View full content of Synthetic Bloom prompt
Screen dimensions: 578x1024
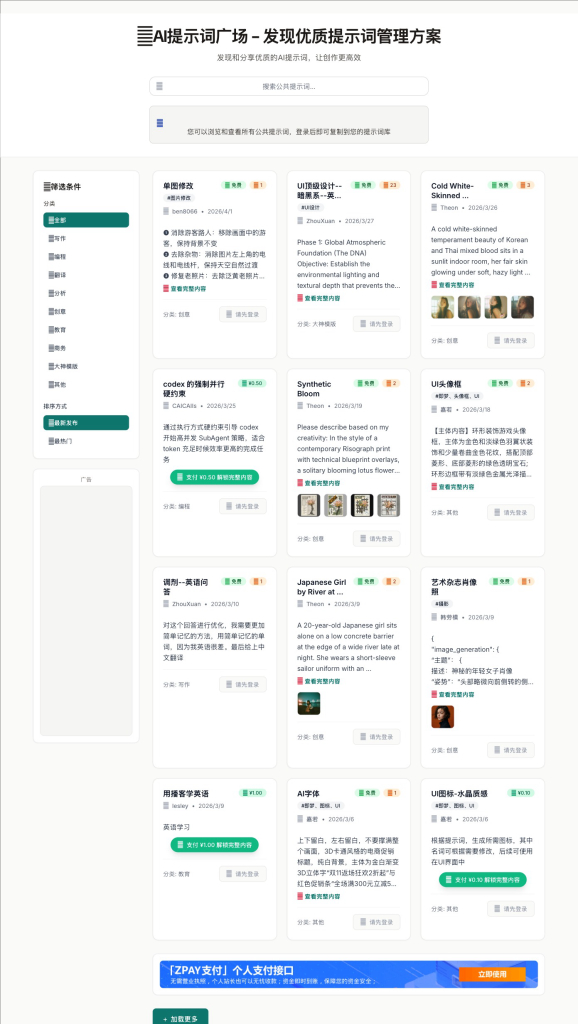(x=318, y=483)
